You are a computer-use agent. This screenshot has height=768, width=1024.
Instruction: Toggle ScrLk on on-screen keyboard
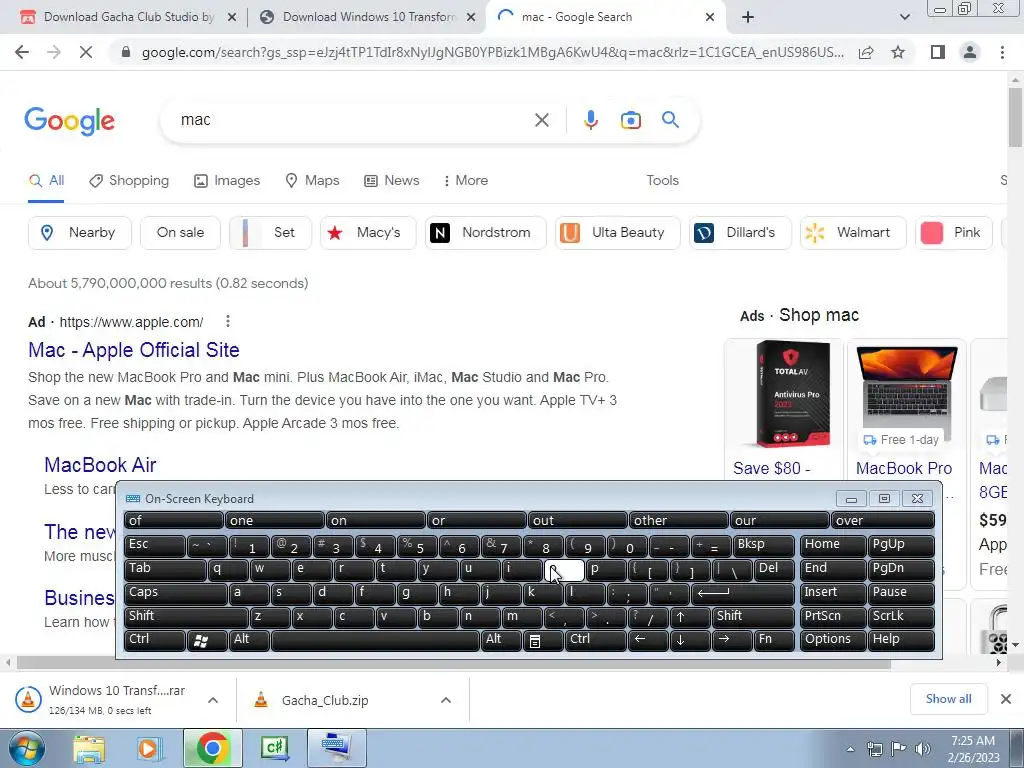tap(900, 617)
